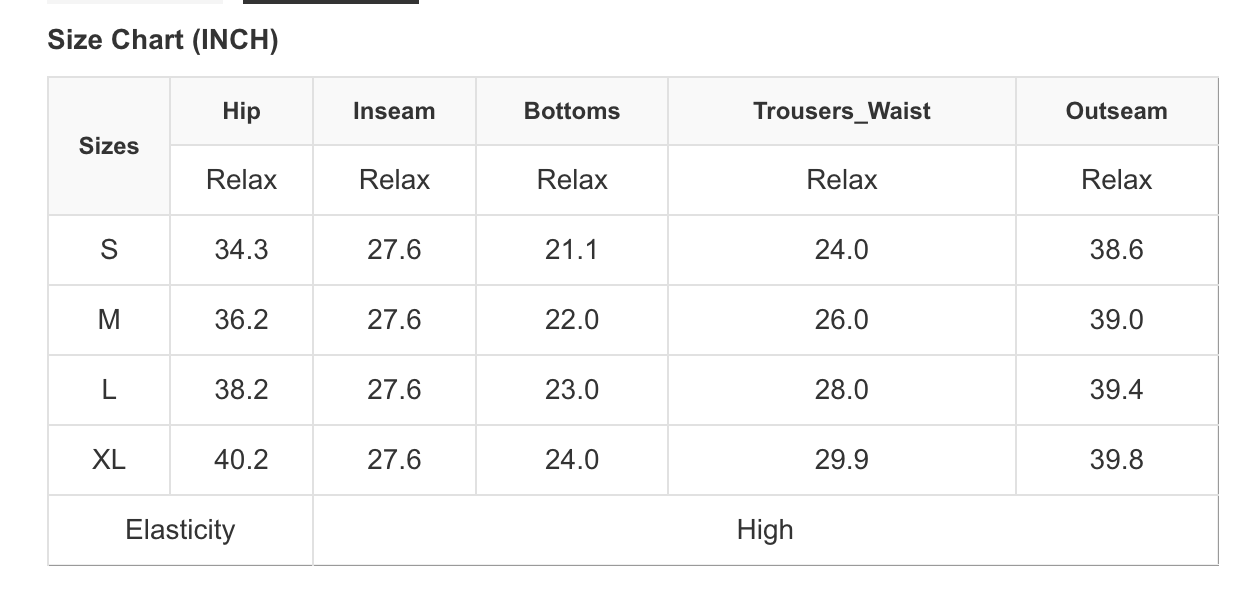Viewport: 1238px width, 596px height.
Task: Click the Size Chart (INCH) heading
Action: click(163, 40)
